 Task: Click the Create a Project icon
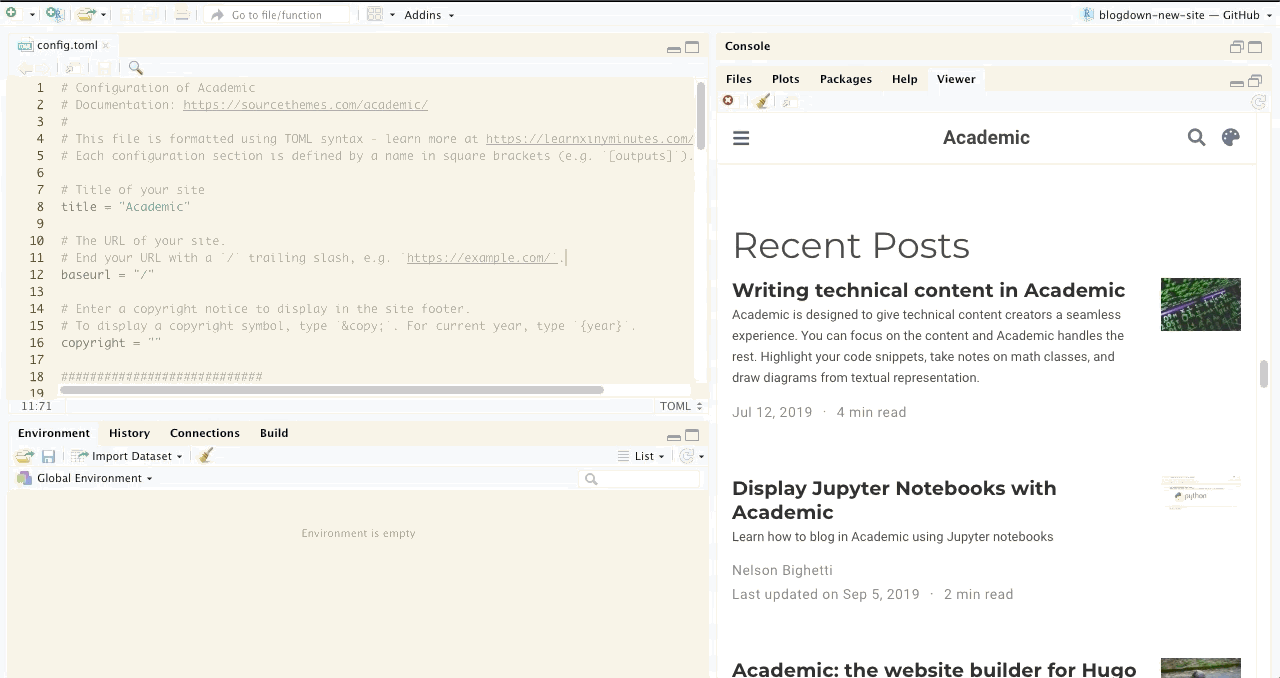(x=54, y=15)
